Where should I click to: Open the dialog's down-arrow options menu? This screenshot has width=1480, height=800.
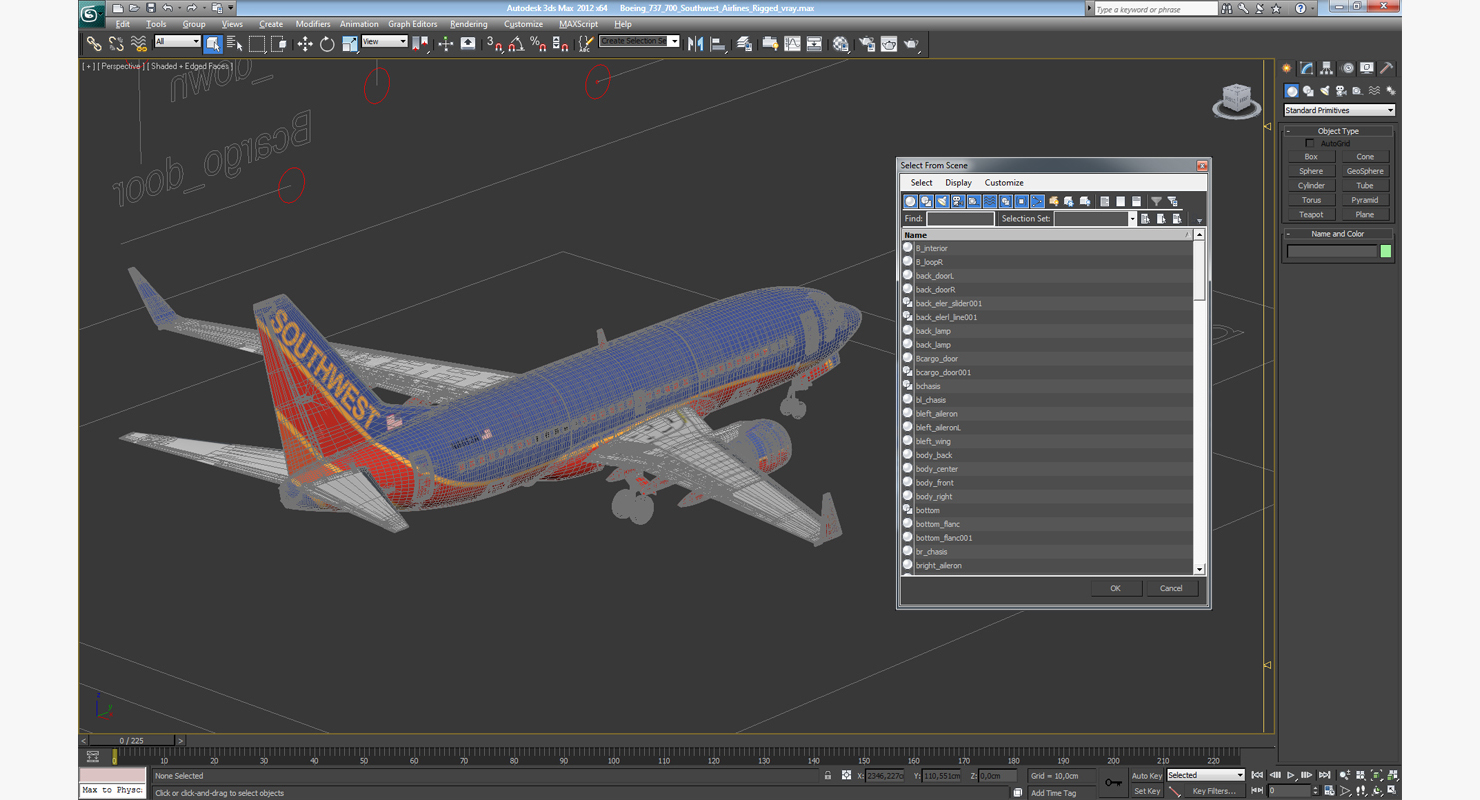pos(1199,220)
